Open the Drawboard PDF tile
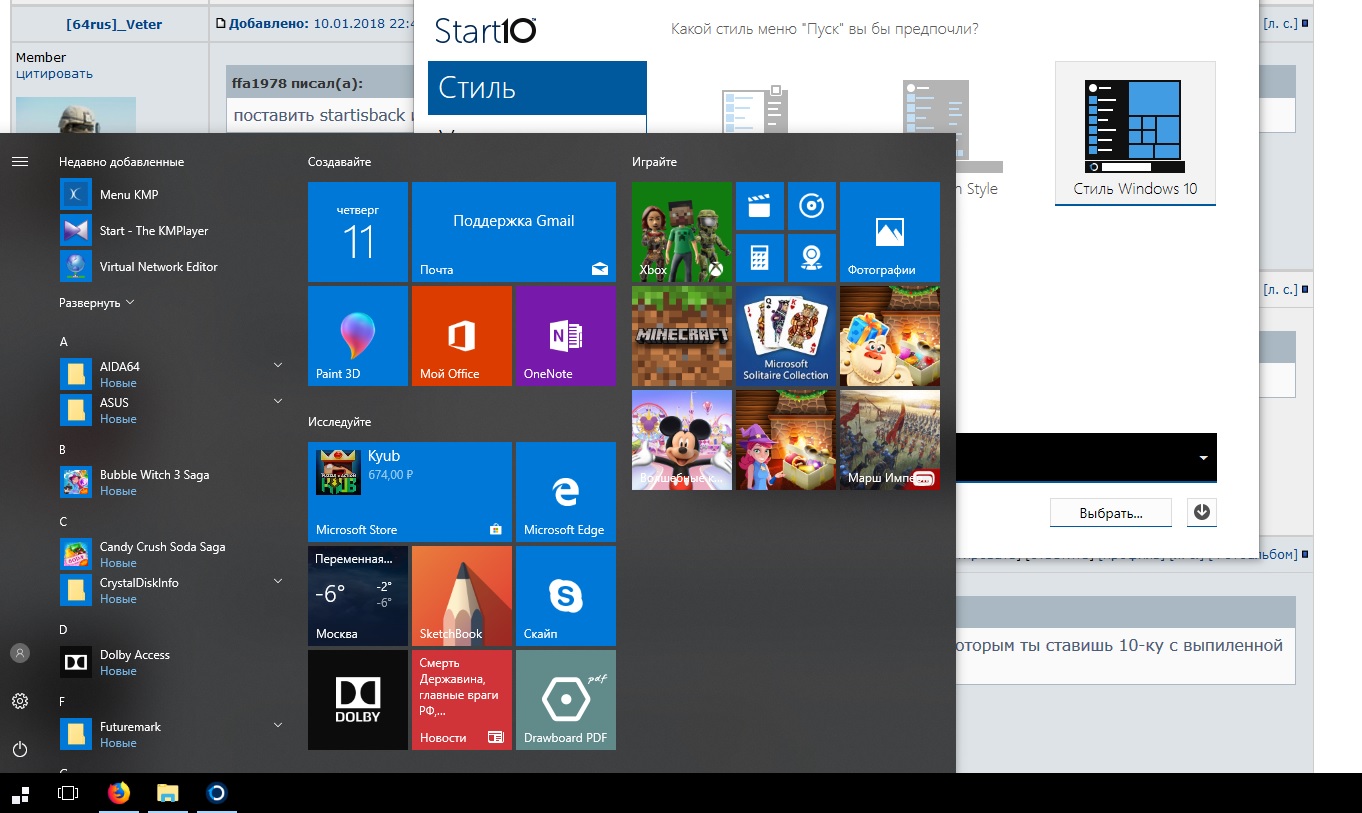 [566, 700]
